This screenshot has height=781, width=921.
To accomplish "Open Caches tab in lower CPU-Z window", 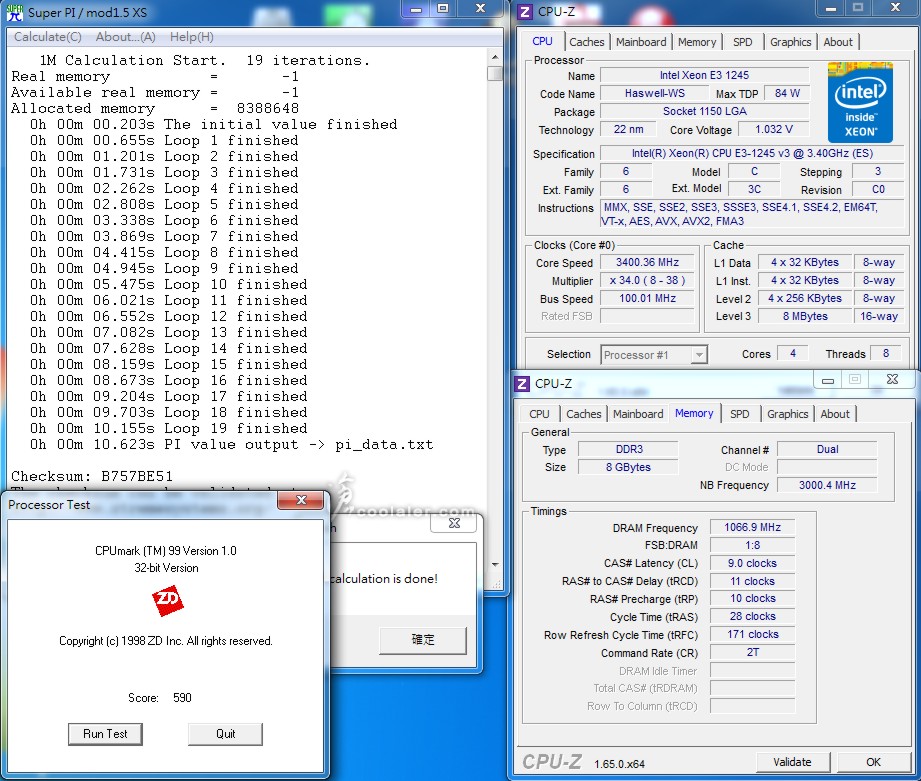I will click(583, 413).
